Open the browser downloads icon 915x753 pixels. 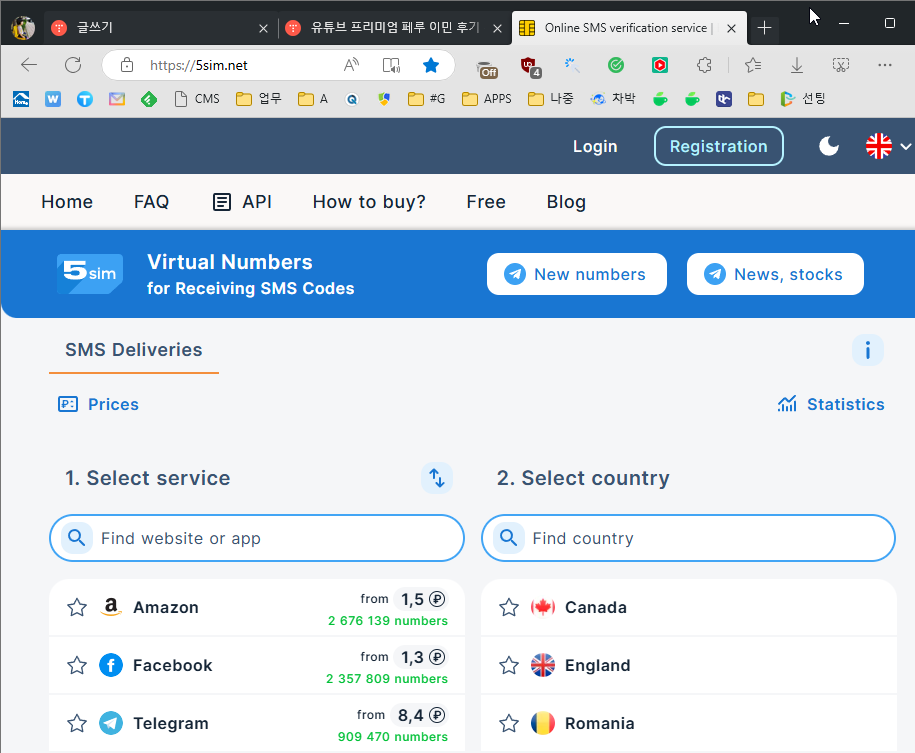(797, 65)
